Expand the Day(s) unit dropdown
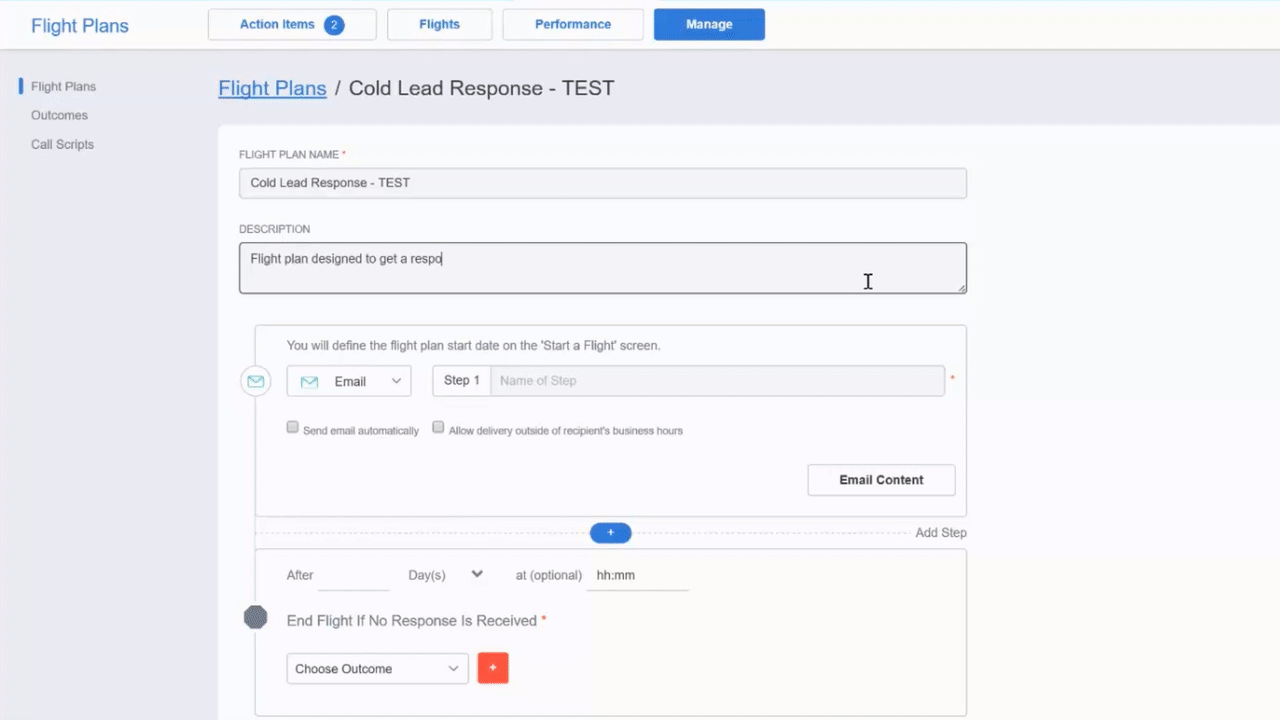Viewport: 1280px width, 720px height. point(446,575)
